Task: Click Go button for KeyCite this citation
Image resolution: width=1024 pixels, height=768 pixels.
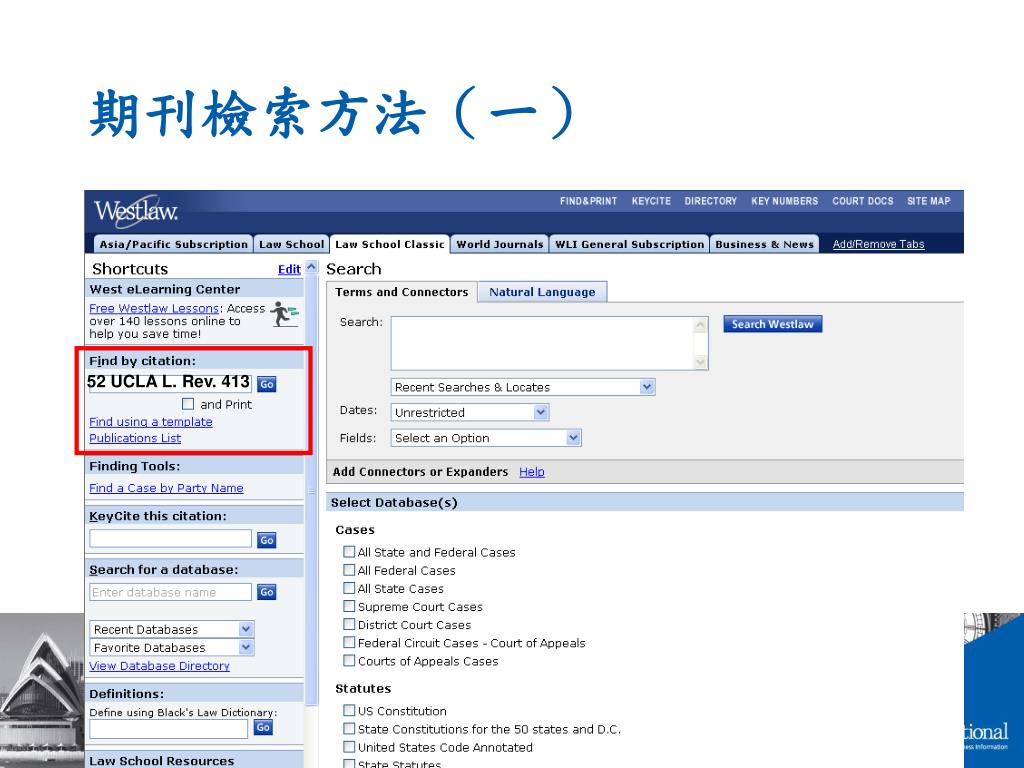Action: point(266,540)
